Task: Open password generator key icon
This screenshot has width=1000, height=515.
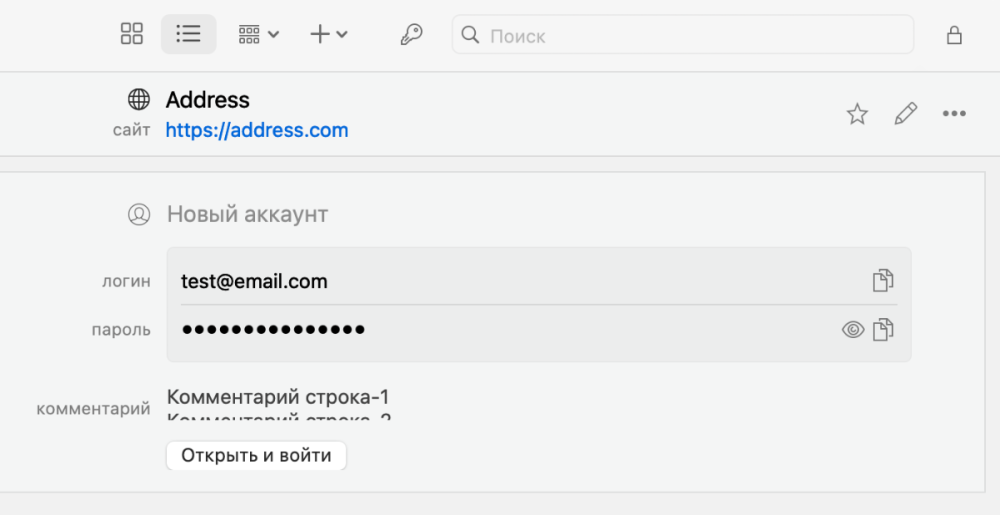Action: [x=411, y=34]
